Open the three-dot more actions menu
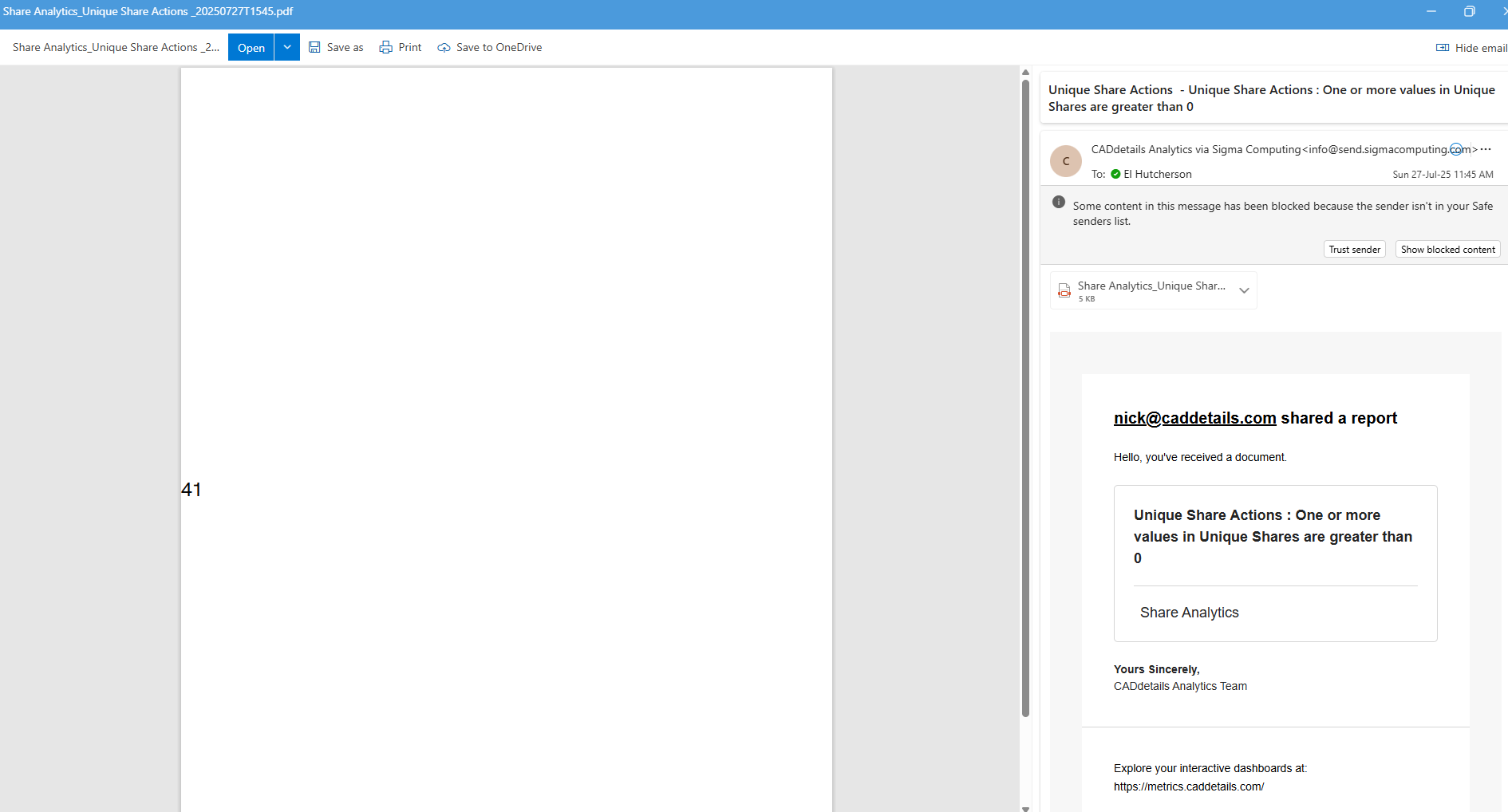Screen dimensions: 1508x812 point(1486,149)
